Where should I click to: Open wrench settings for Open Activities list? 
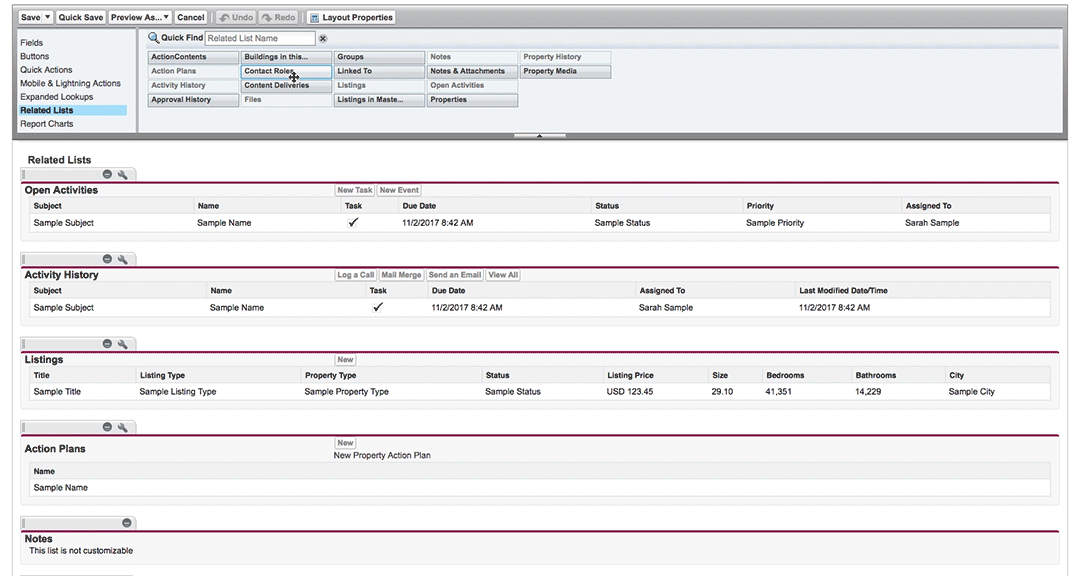(x=122, y=174)
